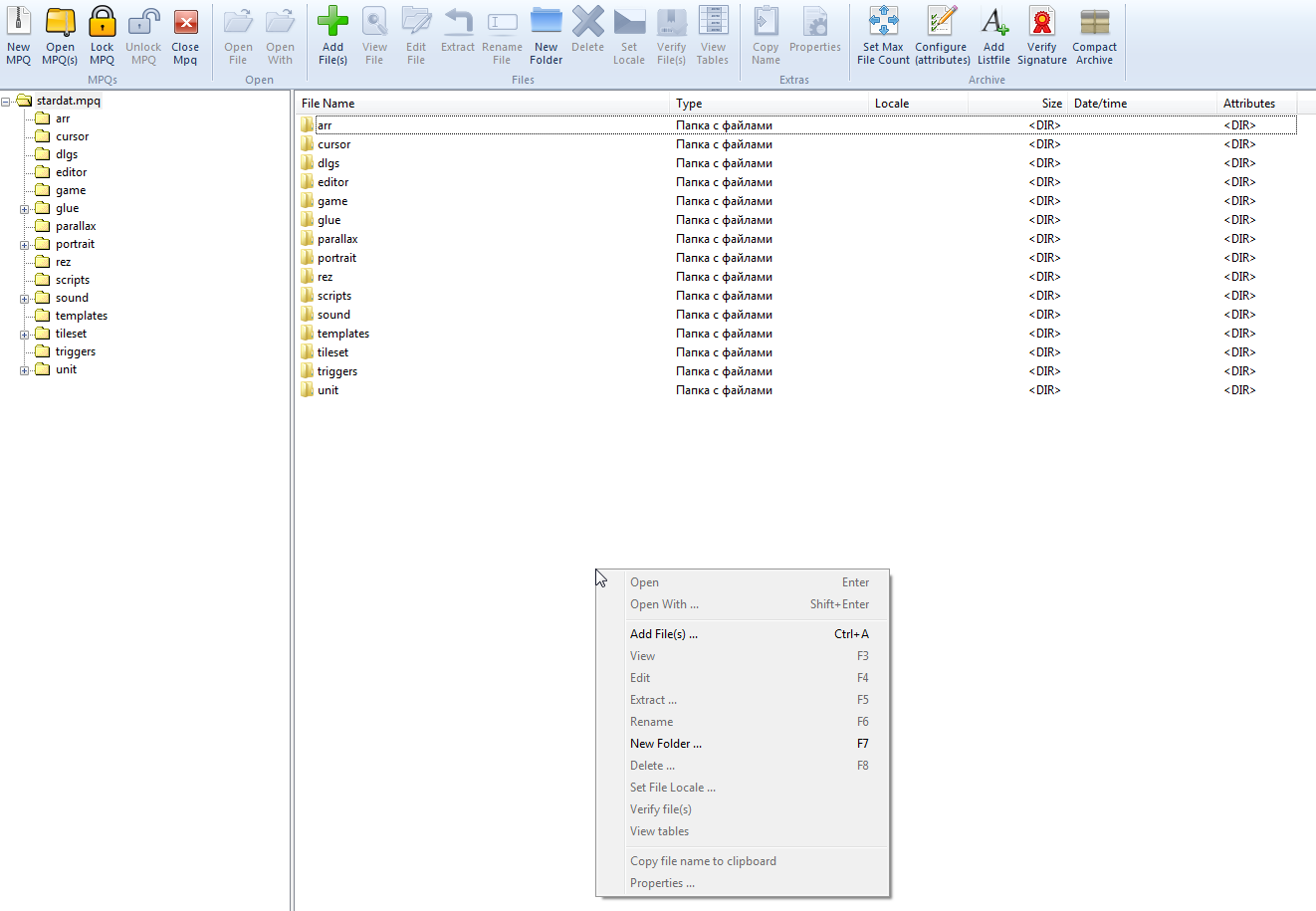Image resolution: width=1316 pixels, height=911 pixels.
Task: Create a New Folder from the toolbar
Action: coord(546,35)
